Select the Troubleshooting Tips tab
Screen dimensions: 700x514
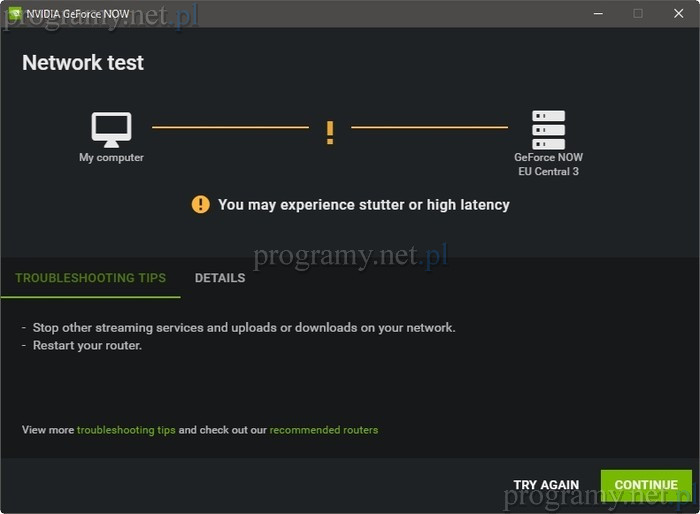coord(90,278)
